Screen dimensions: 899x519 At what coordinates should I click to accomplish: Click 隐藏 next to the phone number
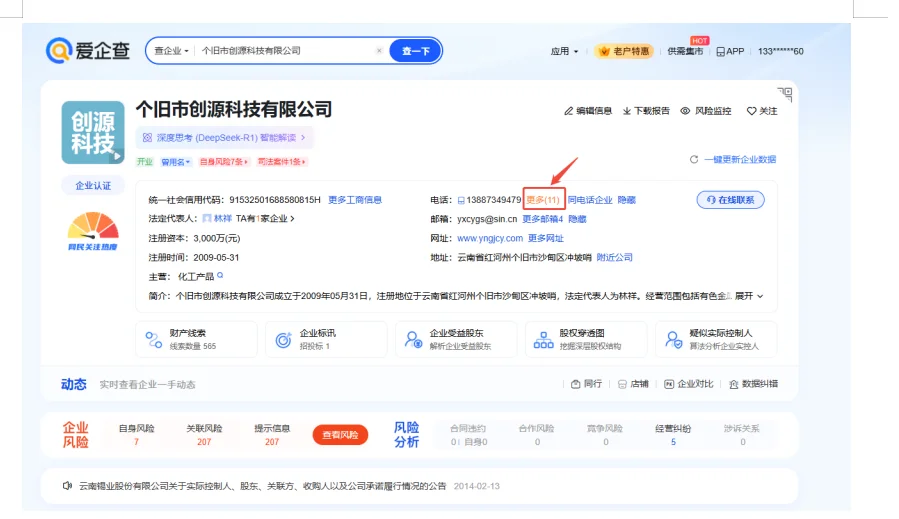pyautogui.click(x=627, y=200)
